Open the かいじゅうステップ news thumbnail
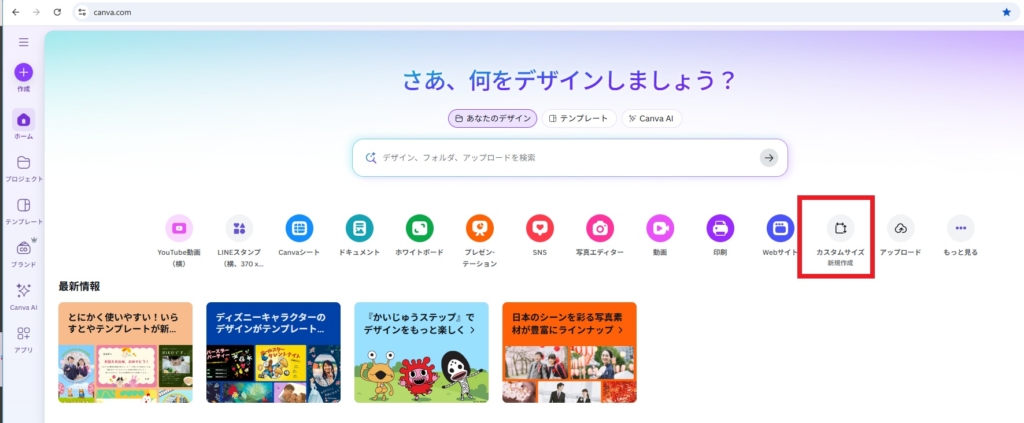This screenshot has height=423, width=1024. [x=421, y=352]
